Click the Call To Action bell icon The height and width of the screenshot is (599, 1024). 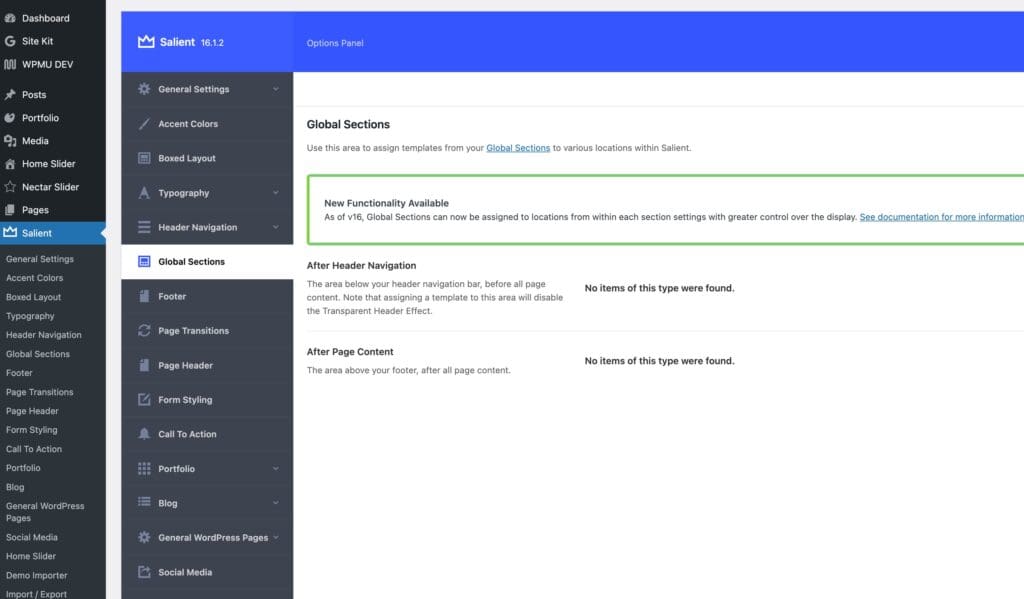click(x=144, y=434)
